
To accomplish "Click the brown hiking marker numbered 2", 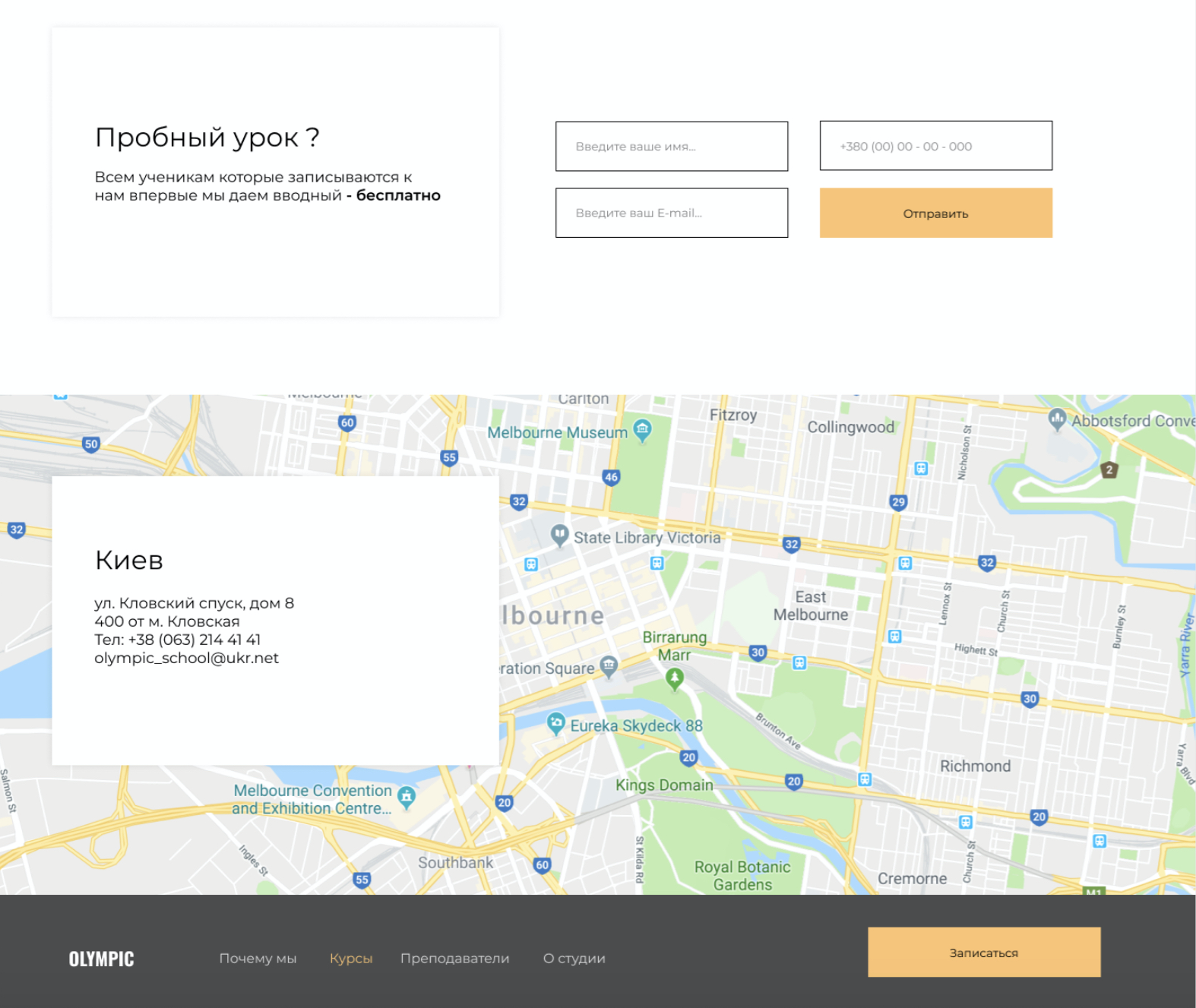I will pos(1109,469).
